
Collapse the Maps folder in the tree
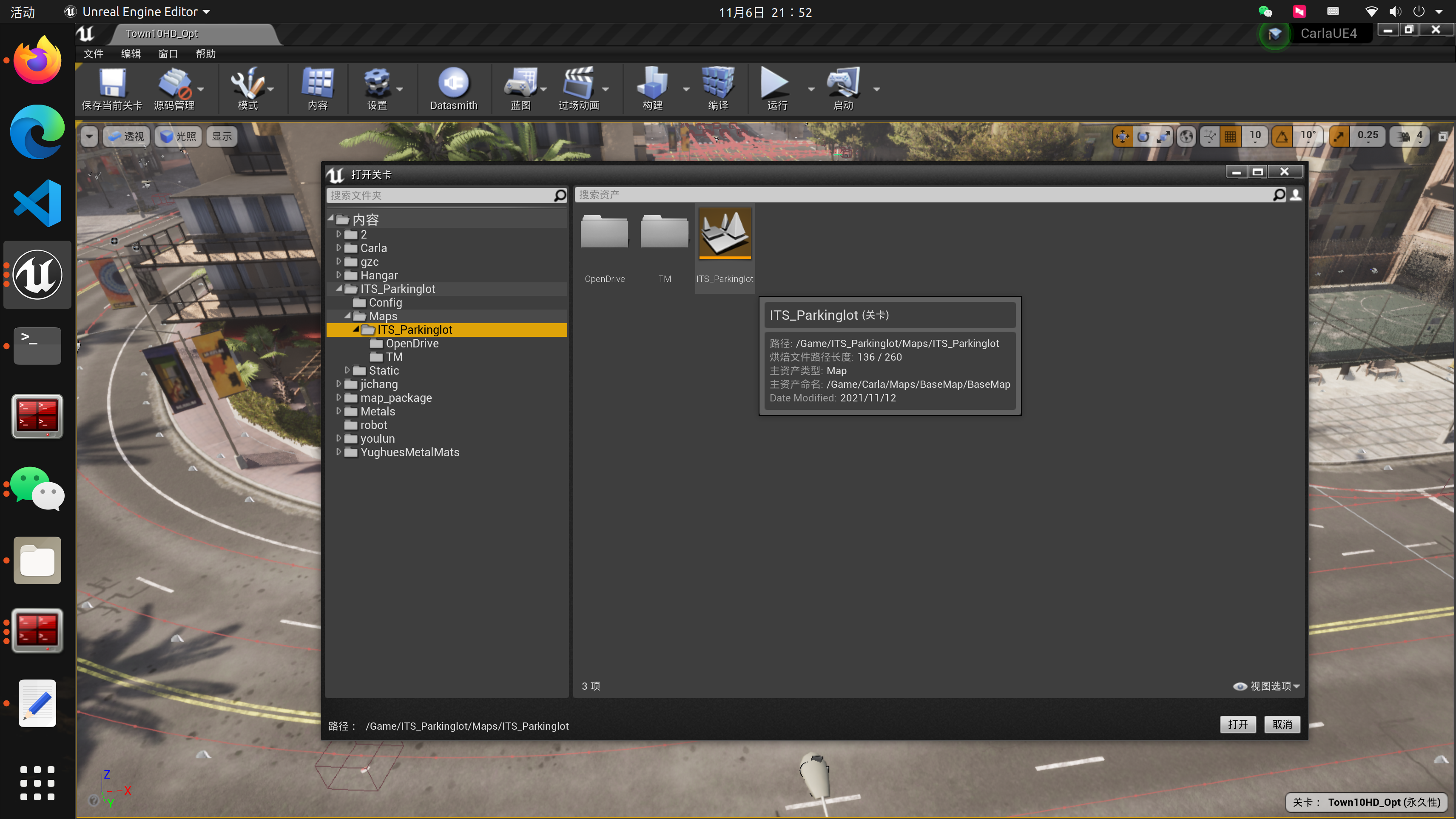point(347,316)
